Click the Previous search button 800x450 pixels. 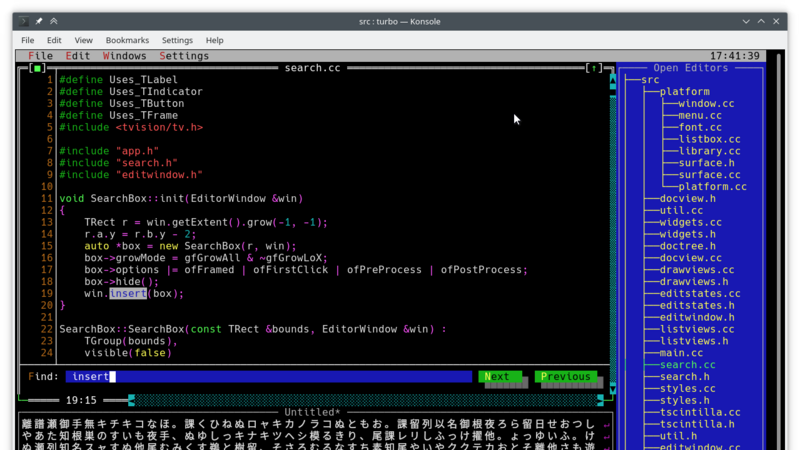click(566, 377)
